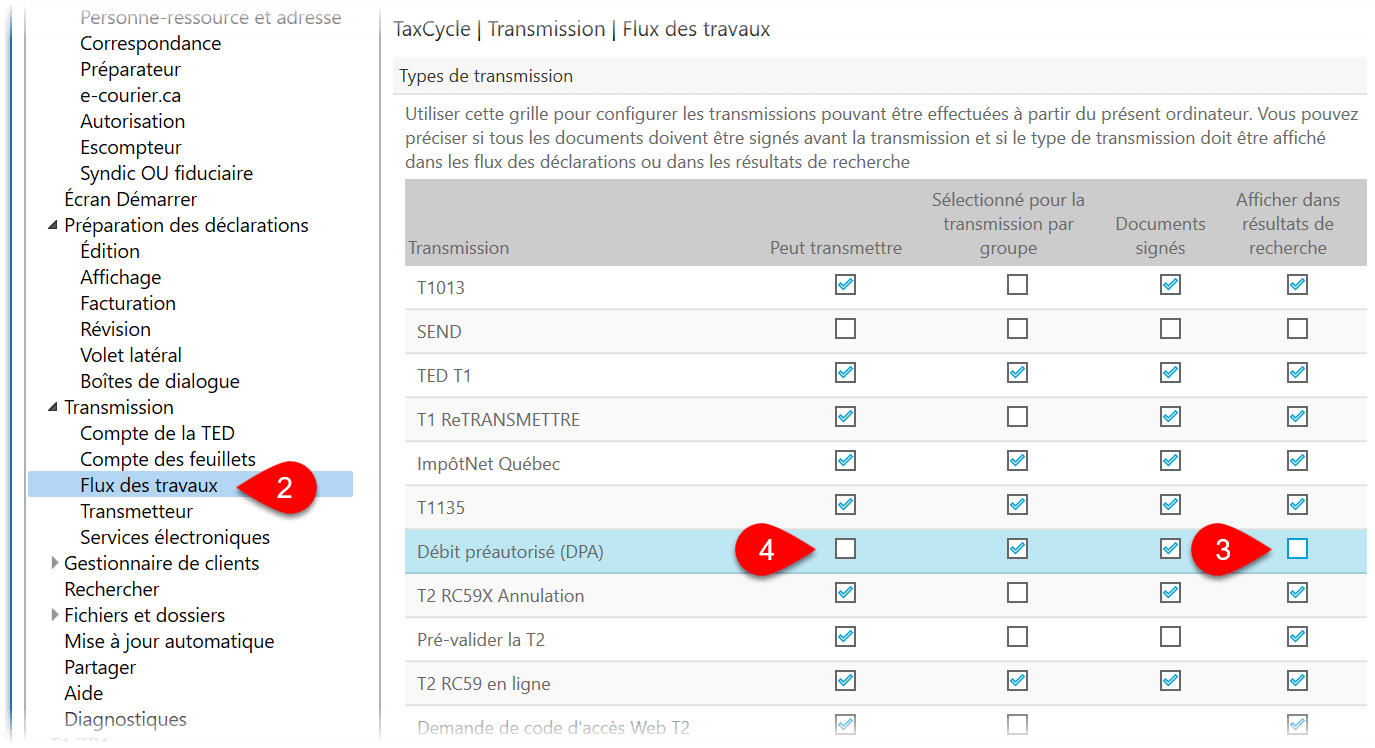Open the Rechercher options
This screenshot has width=1375, height=748.
point(112,590)
